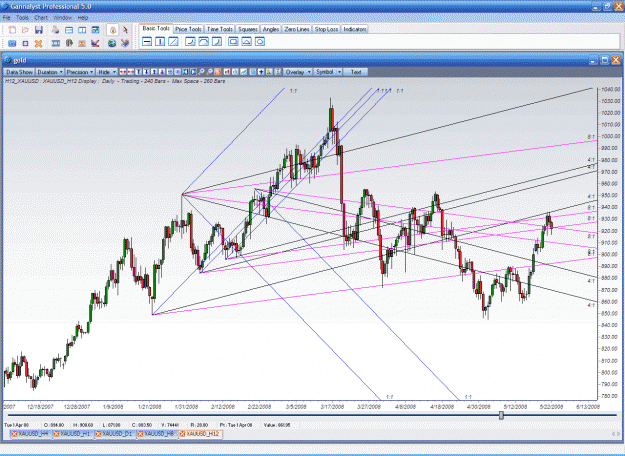The width and height of the screenshot is (625, 456).
Task: Click the globe icon in main toolbar
Action: 112,43
